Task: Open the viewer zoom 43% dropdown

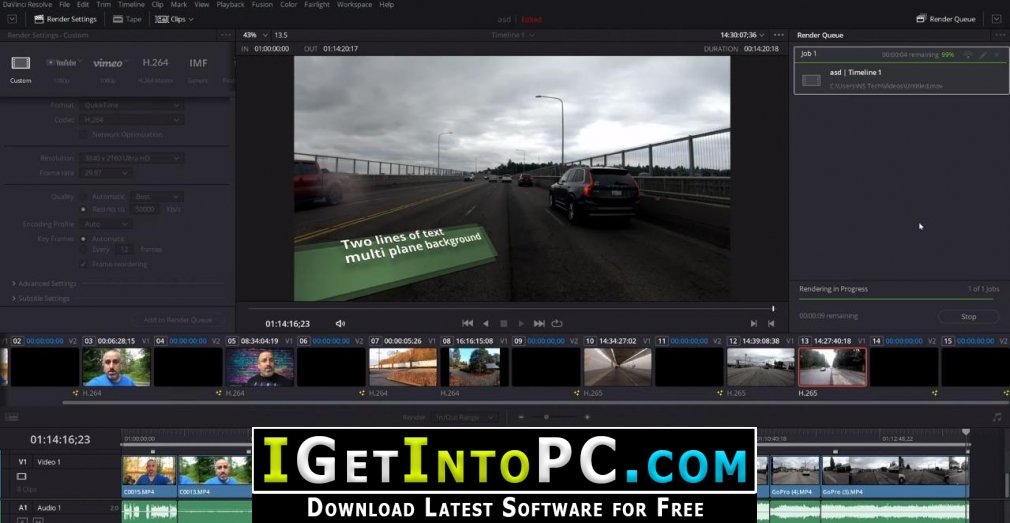Action: coord(255,35)
